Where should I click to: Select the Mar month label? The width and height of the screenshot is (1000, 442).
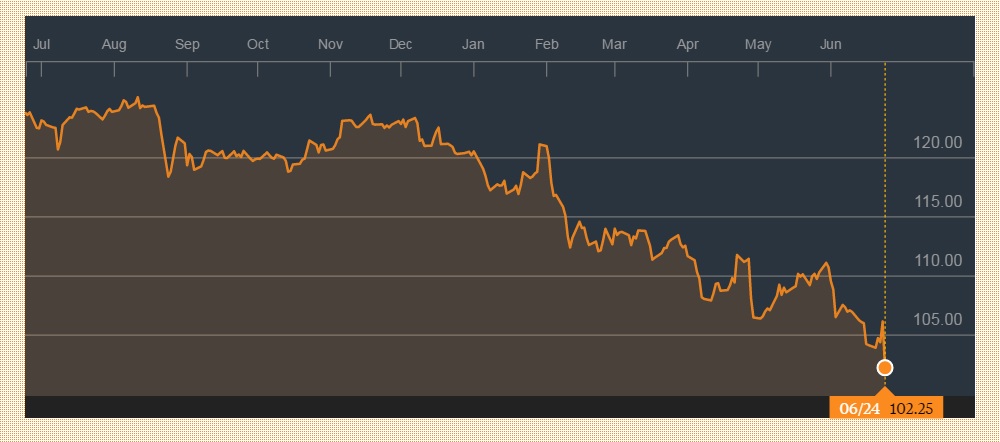tap(614, 44)
